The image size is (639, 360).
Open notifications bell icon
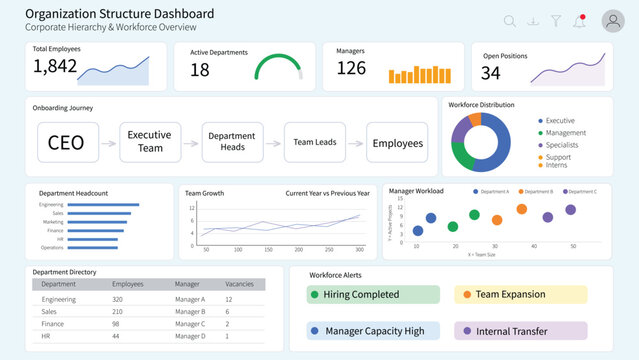pyautogui.click(x=580, y=21)
